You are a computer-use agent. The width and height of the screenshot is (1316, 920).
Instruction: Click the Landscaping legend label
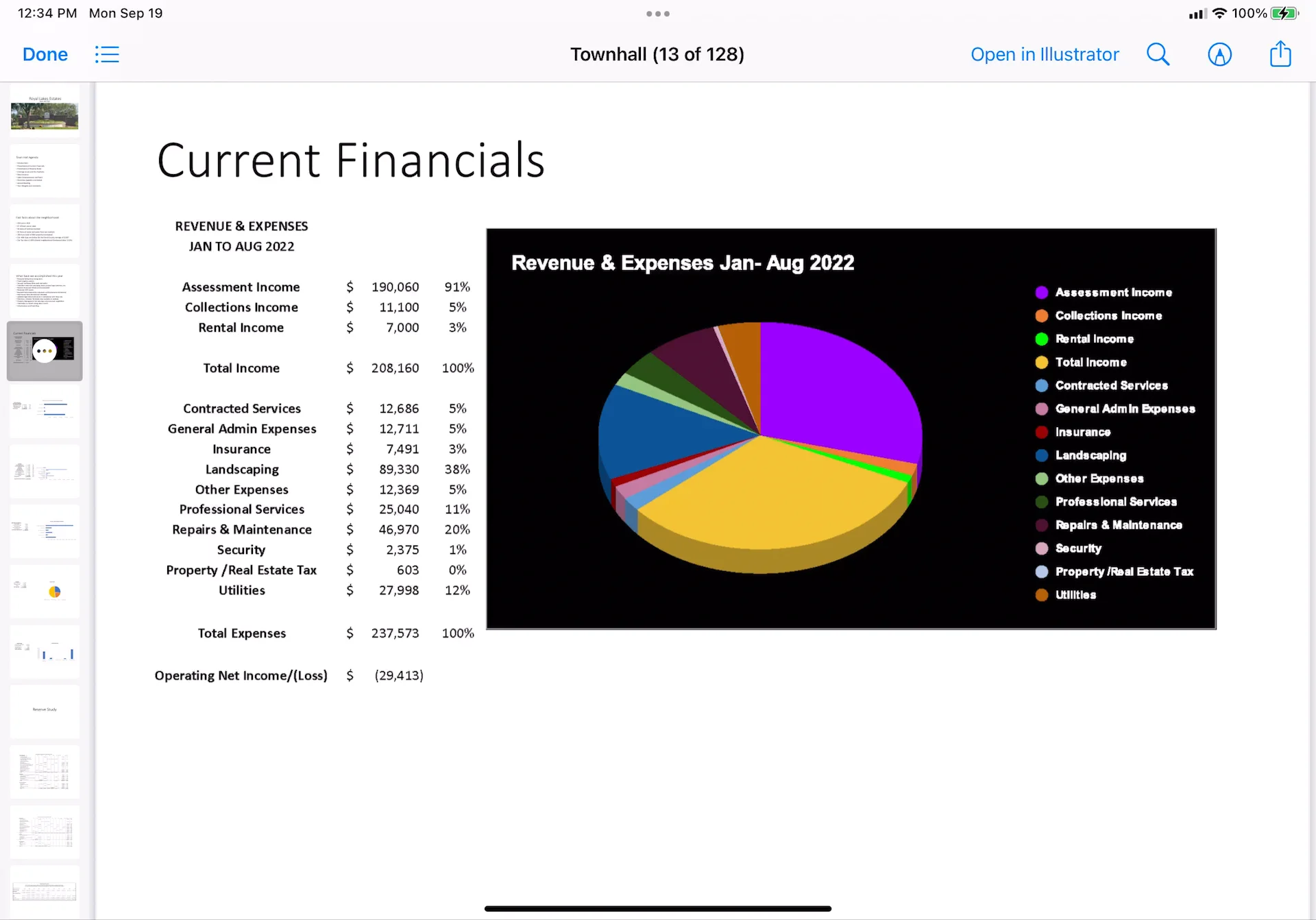[x=1090, y=455]
